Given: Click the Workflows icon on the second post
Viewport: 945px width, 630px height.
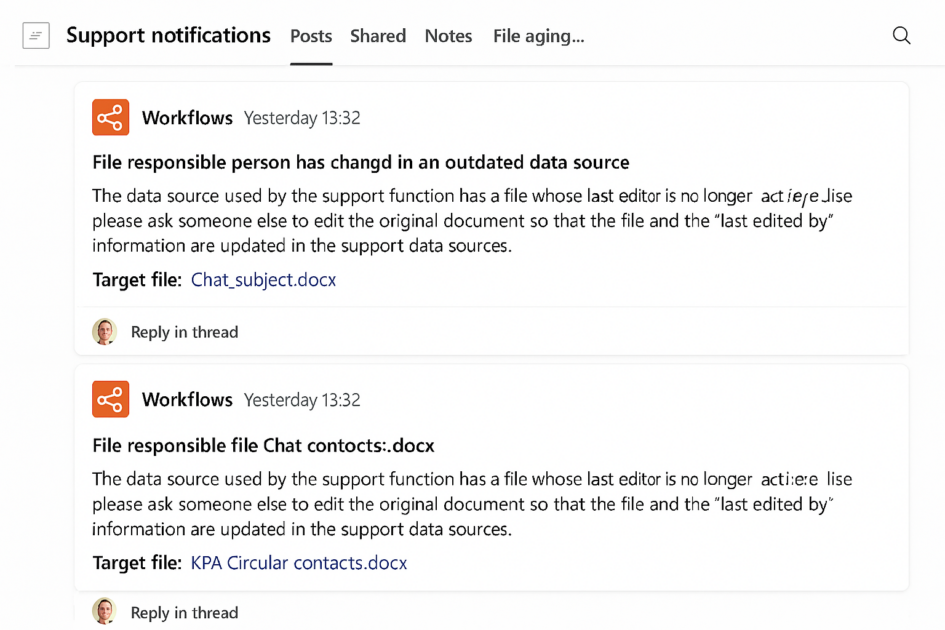Looking at the screenshot, I should point(110,399).
